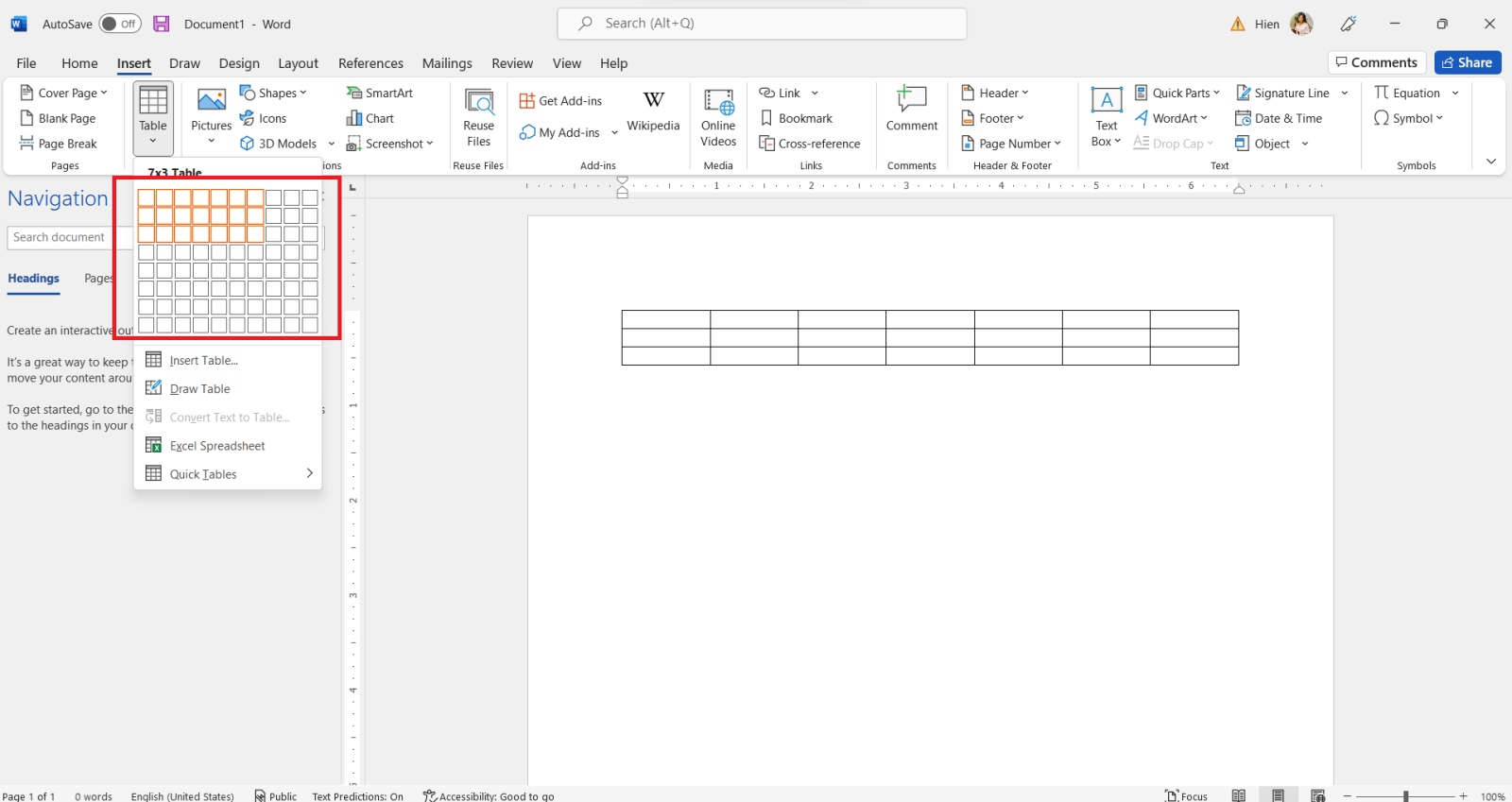Toggle AutoSave switch on
This screenshot has width=1512, height=802.
(x=120, y=24)
